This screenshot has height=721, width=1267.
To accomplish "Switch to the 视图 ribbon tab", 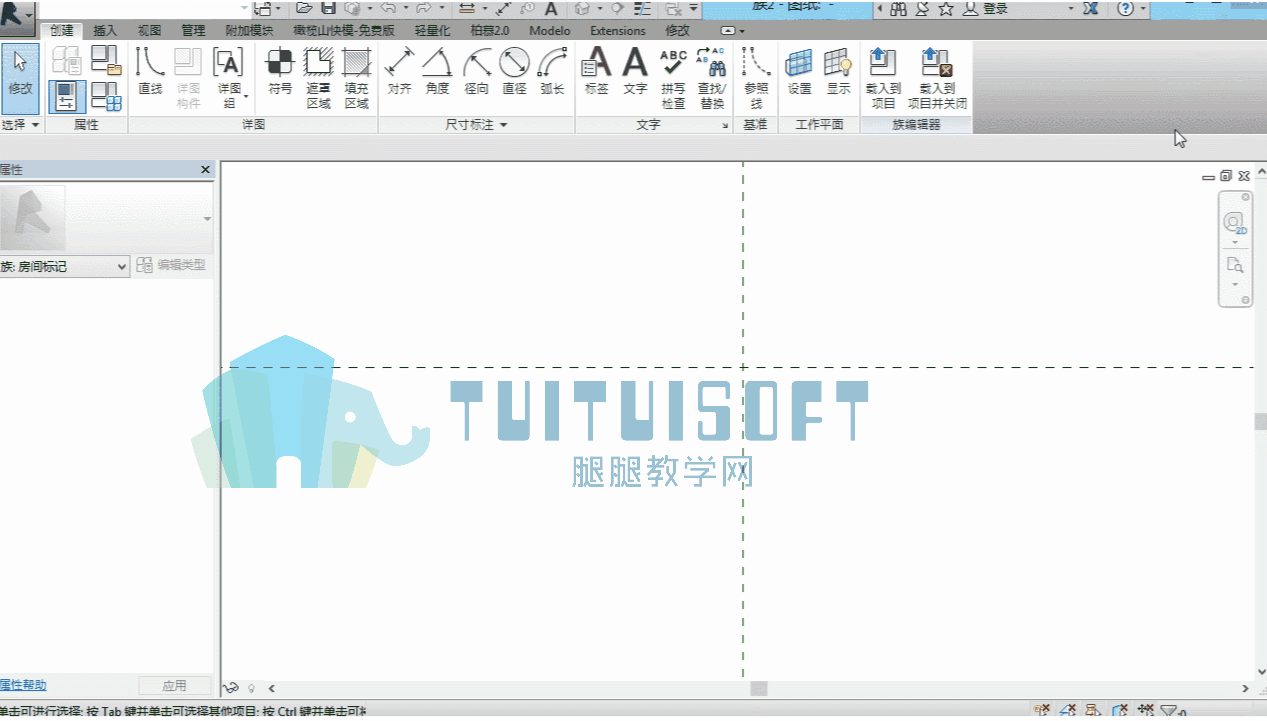I will tap(149, 31).
